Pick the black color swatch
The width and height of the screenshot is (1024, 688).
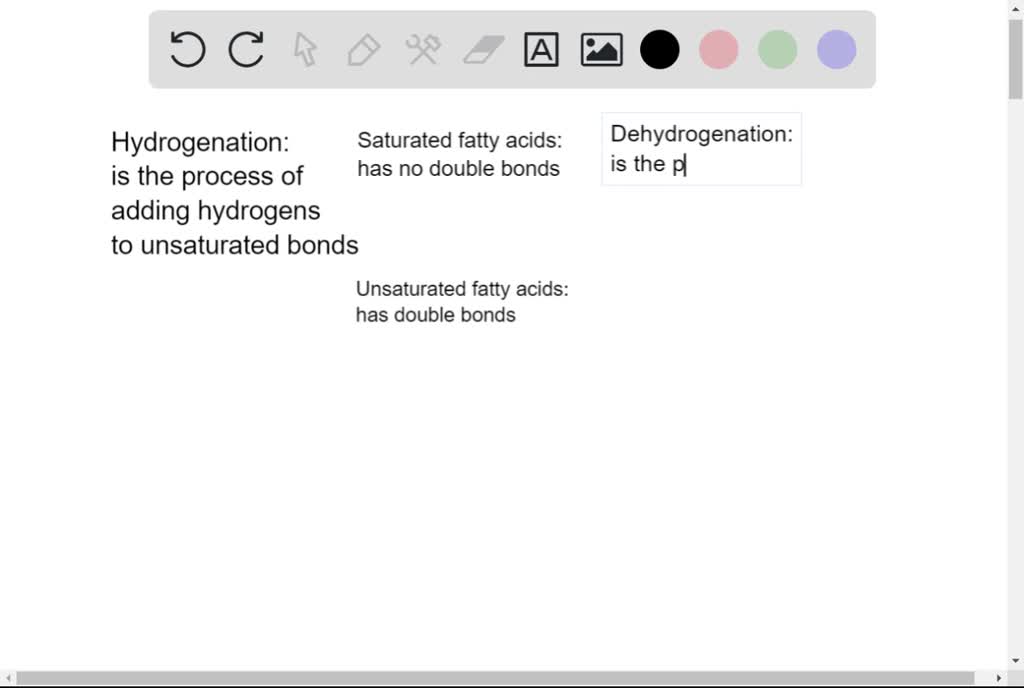(x=660, y=49)
